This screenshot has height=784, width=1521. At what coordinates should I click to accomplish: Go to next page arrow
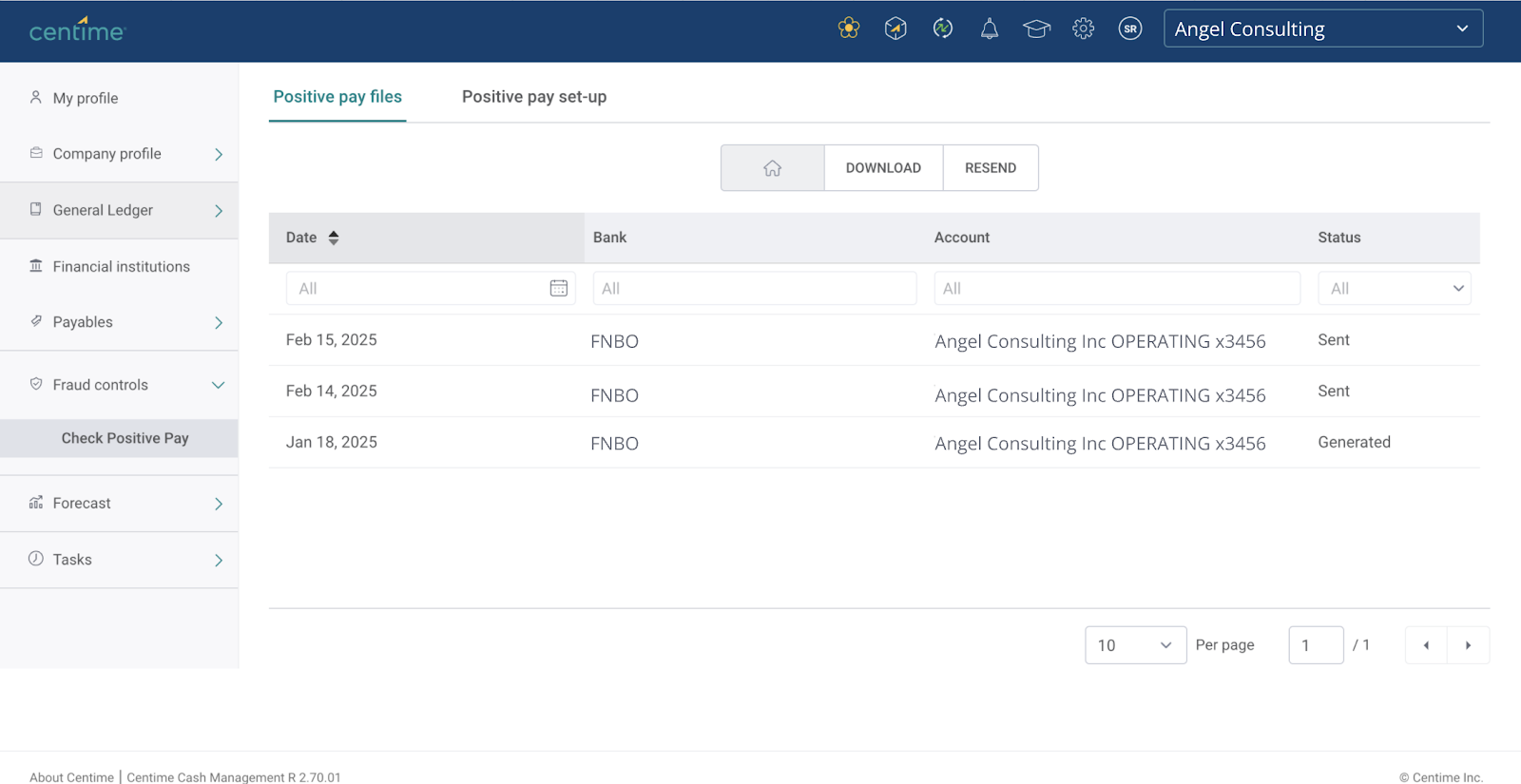click(x=1468, y=645)
